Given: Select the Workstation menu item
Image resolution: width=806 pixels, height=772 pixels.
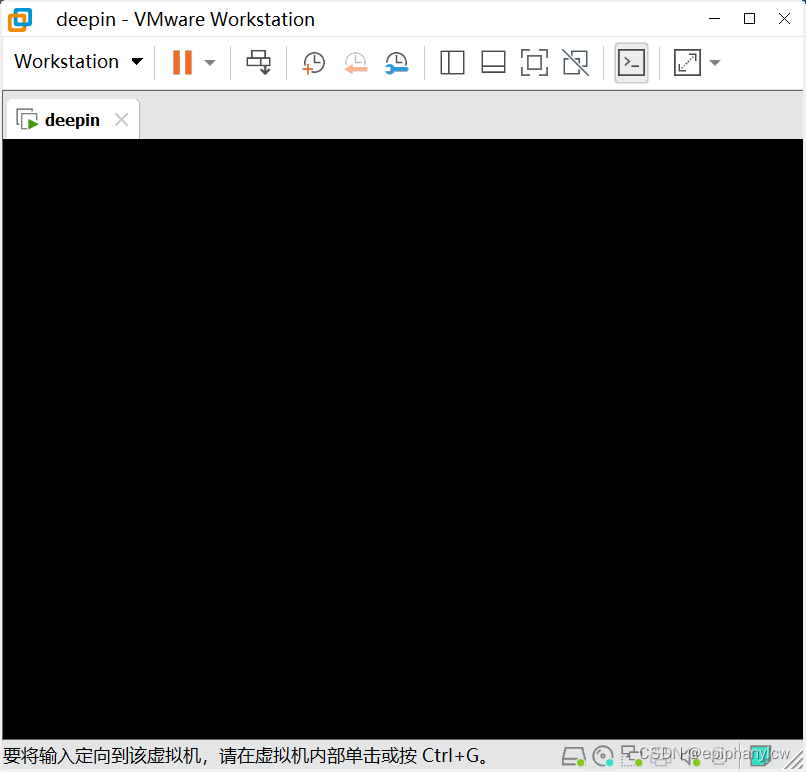Looking at the screenshot, I should point(64,62).
